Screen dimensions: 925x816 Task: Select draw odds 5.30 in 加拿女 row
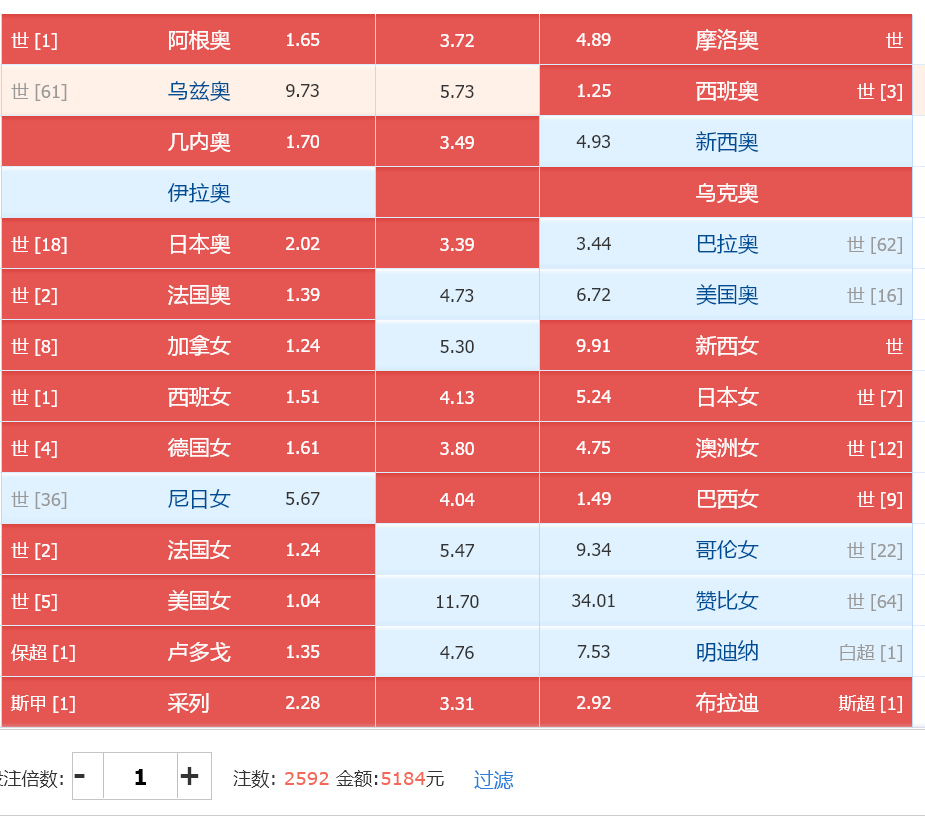pos(457,346)
